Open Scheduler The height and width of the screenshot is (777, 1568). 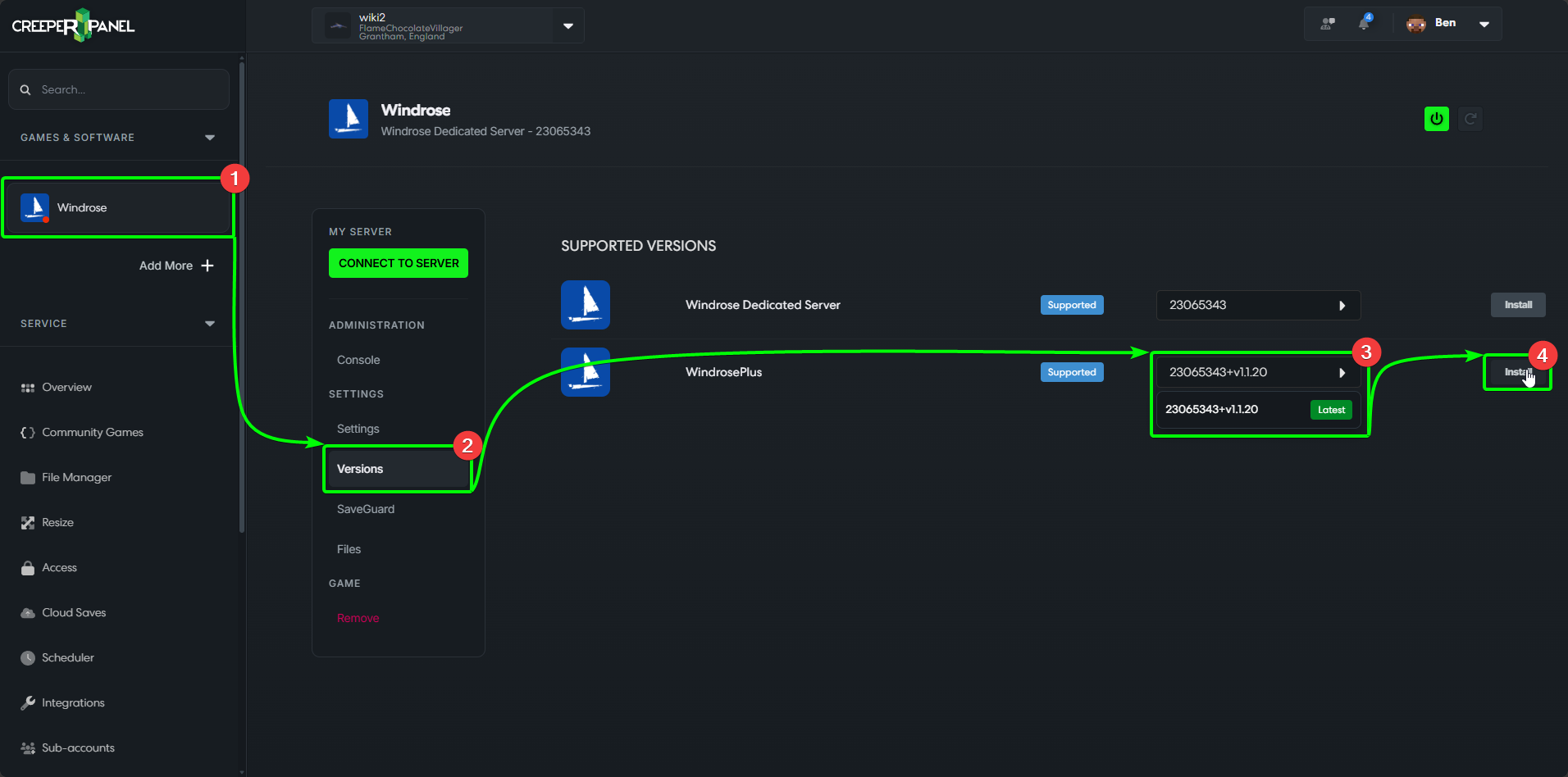point(68,658)
